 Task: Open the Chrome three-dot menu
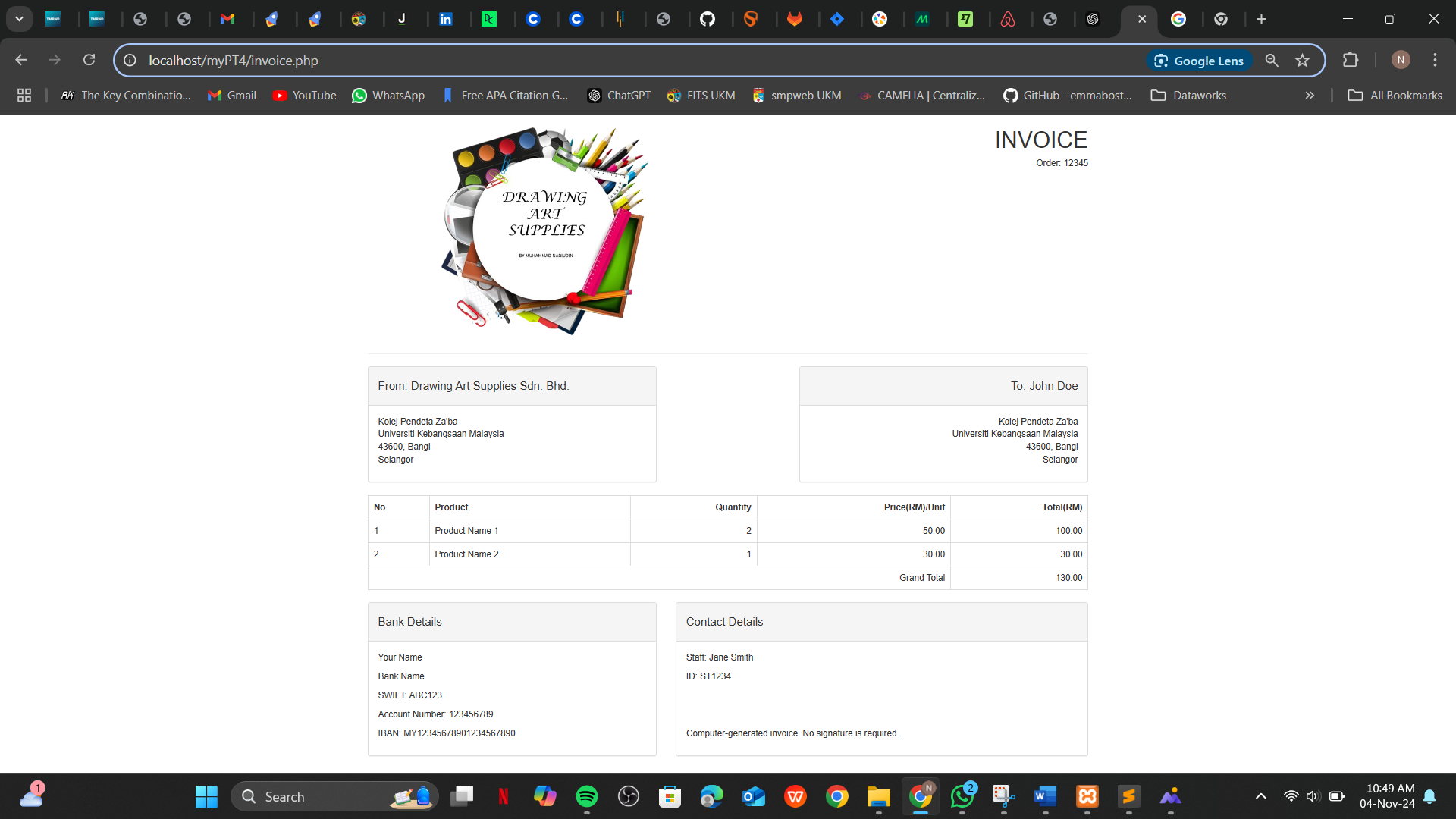pyautogui.click(x=1435, y=60)
